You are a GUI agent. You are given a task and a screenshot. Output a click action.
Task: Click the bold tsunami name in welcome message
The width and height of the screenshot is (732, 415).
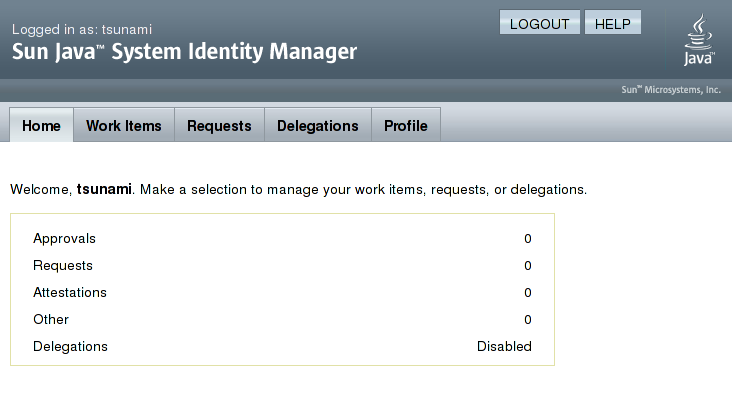coord(104,189)
